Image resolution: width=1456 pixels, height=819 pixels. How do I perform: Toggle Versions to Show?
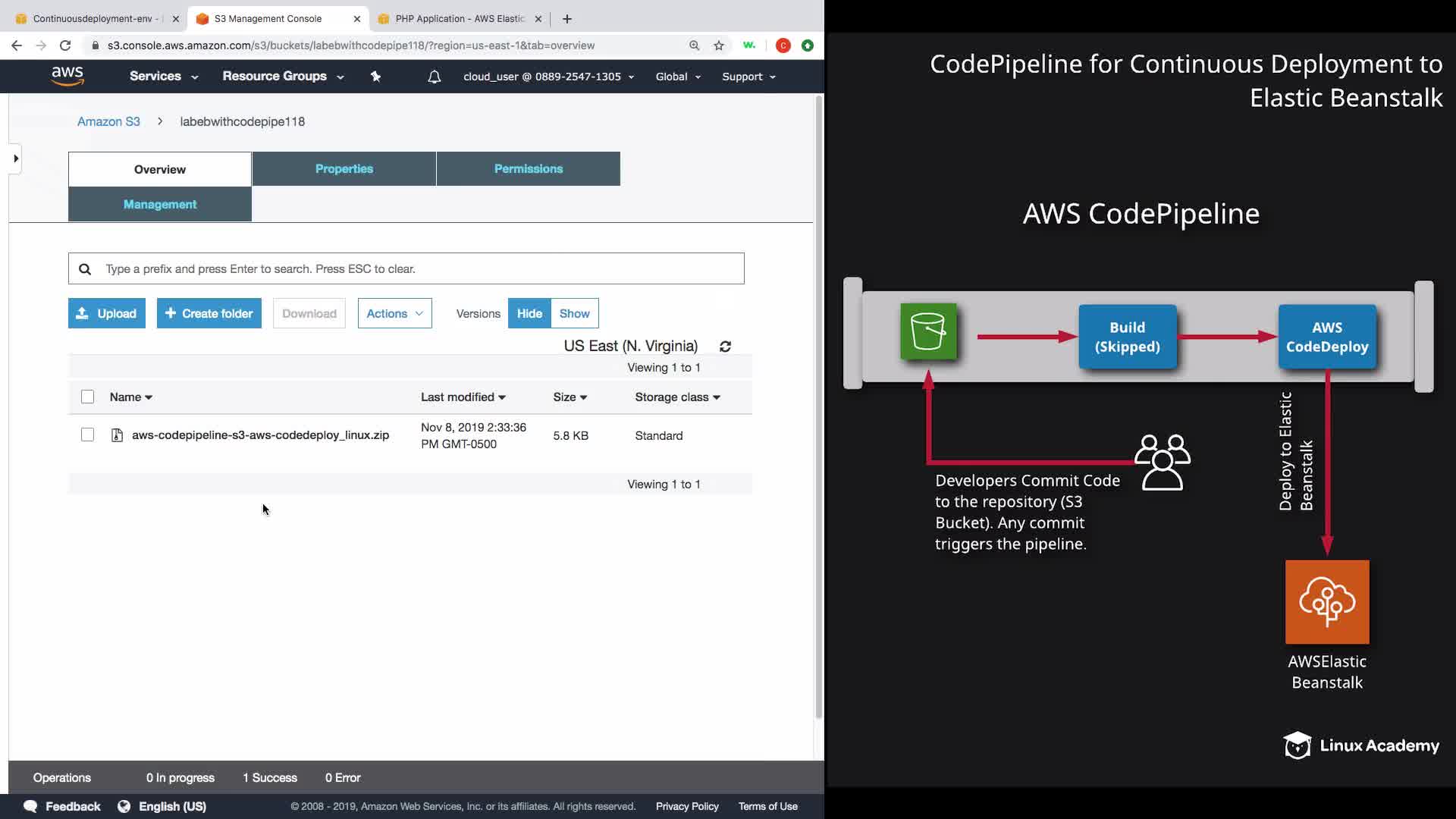tap(574, 313)
